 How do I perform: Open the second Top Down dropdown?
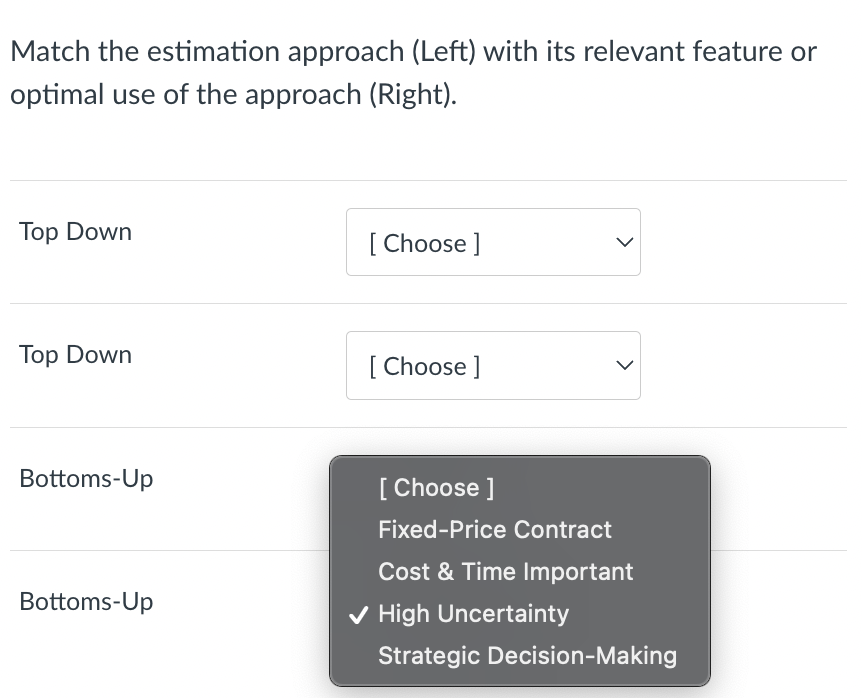point(493,365)
